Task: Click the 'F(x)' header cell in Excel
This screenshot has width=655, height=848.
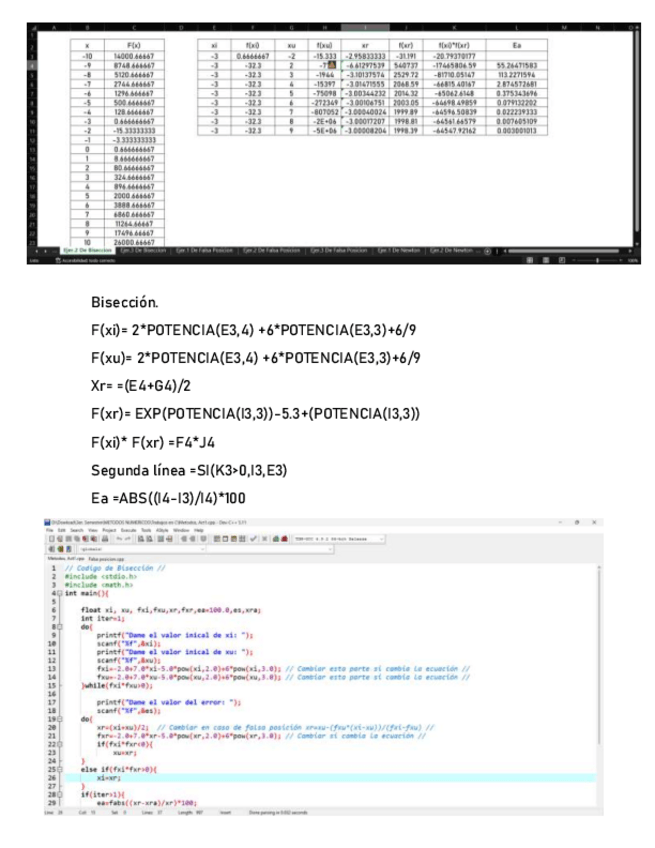Action: point(134,45)
